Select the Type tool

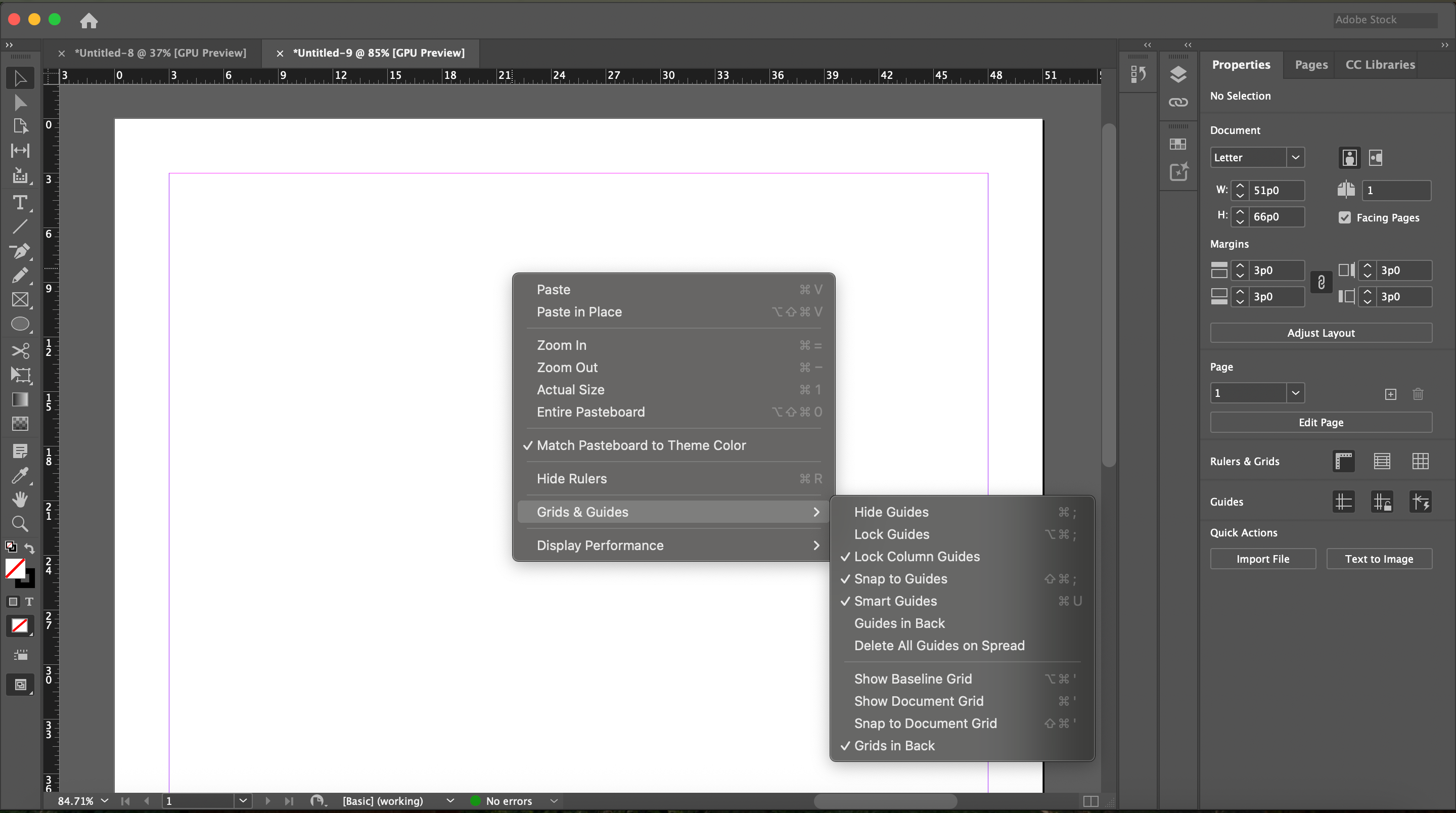(20, 202)
